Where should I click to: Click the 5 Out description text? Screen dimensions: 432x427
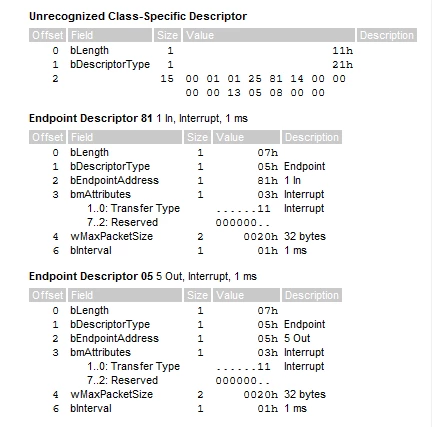click(297, 338)
